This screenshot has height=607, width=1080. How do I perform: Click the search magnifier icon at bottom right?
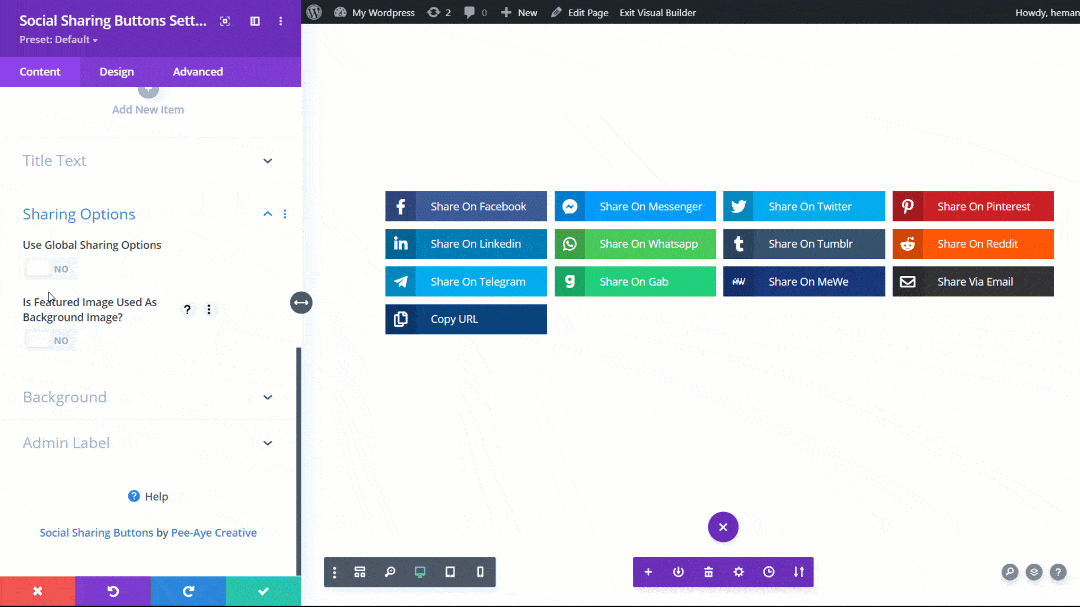(x=1010, y=572)
